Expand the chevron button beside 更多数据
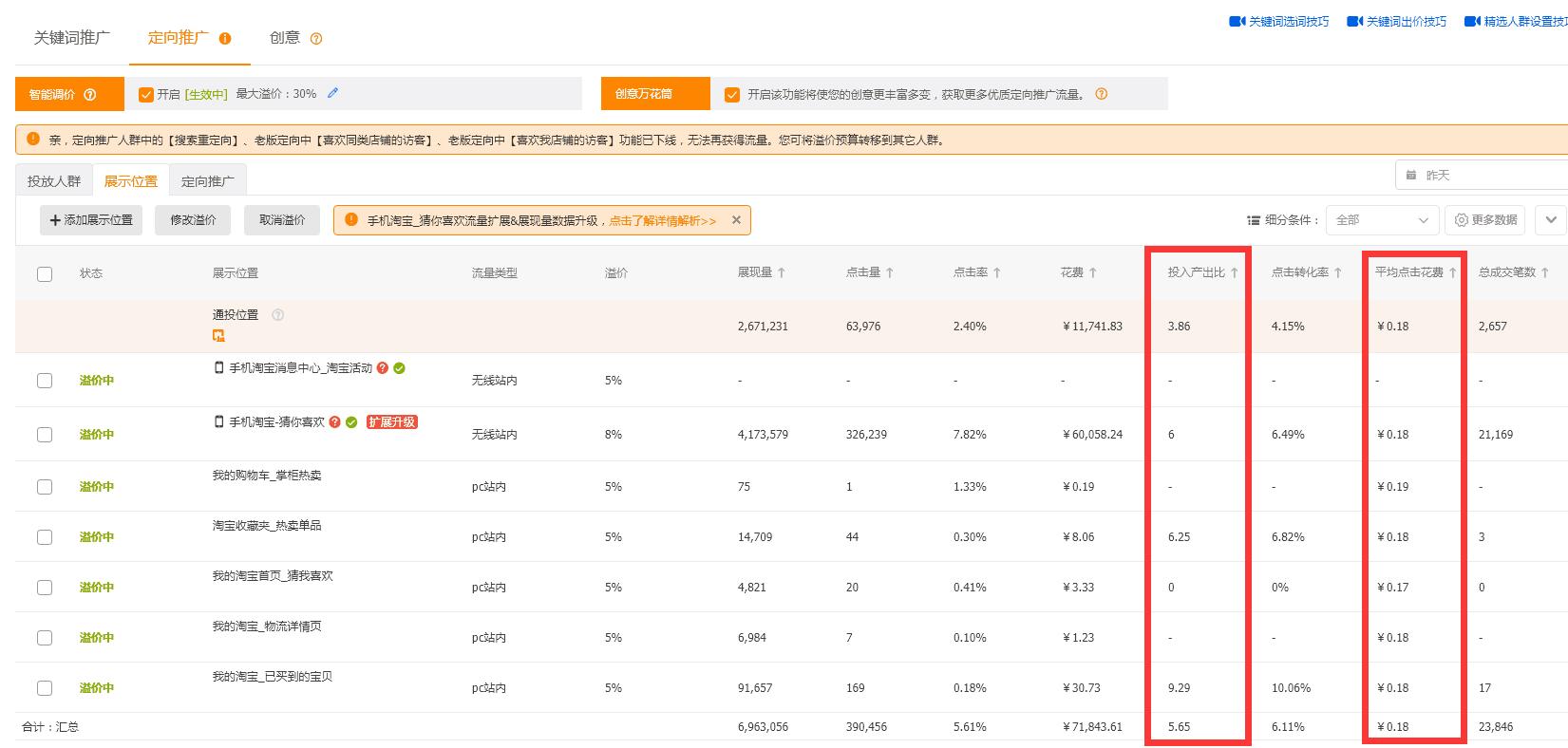 click(1551, 220)
